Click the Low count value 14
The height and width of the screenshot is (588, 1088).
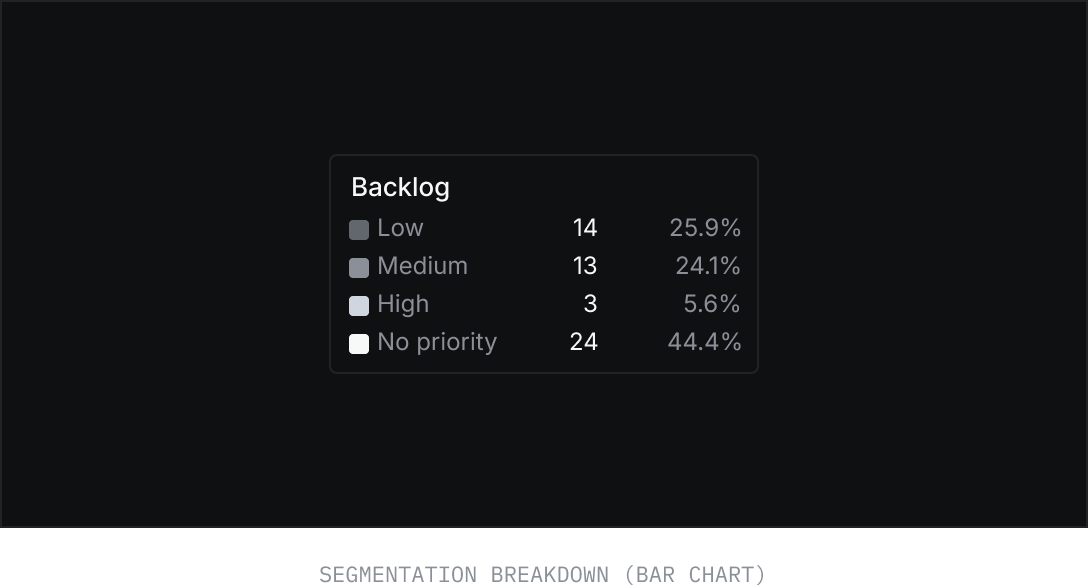click(x=585, y=228)
